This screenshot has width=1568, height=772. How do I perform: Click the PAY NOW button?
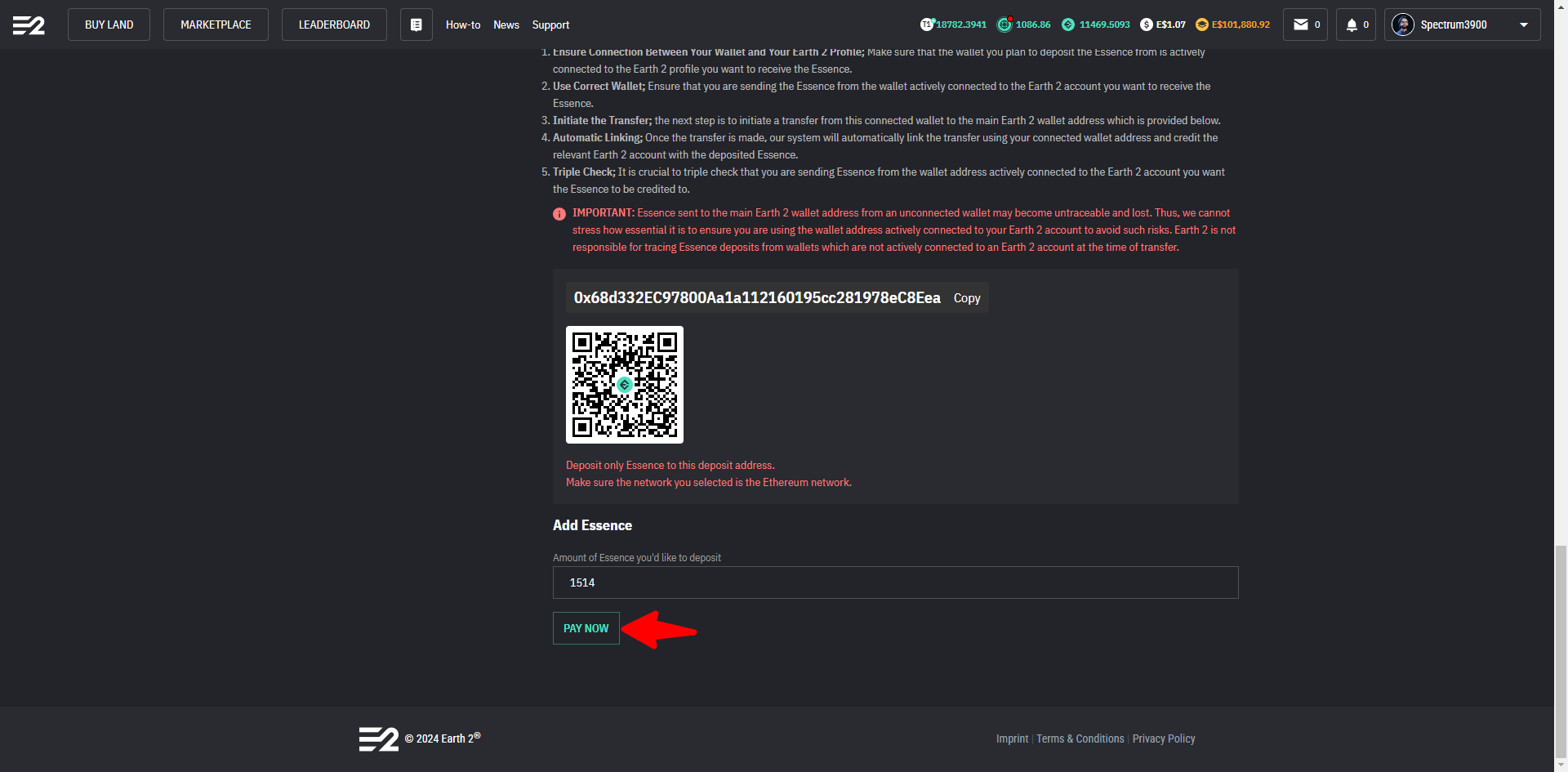(x=586, y=628)
